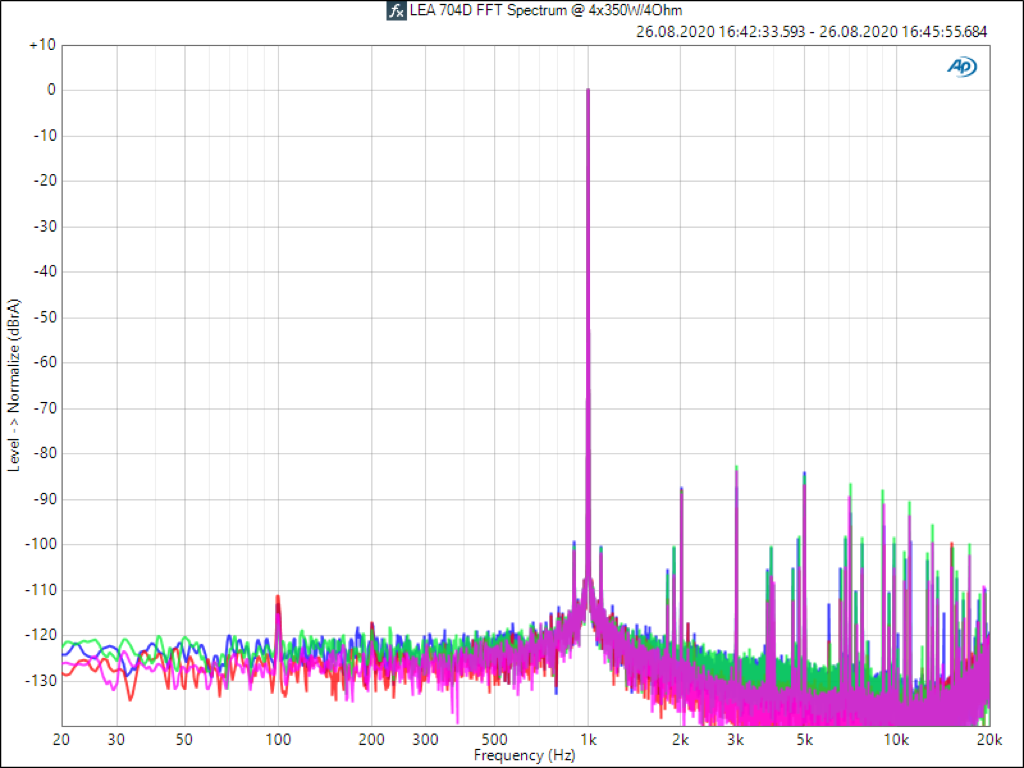This screenshot has height=768, width=1024.
Task: Click the Frequency (Hz) axis label
Action: [526, 755]
